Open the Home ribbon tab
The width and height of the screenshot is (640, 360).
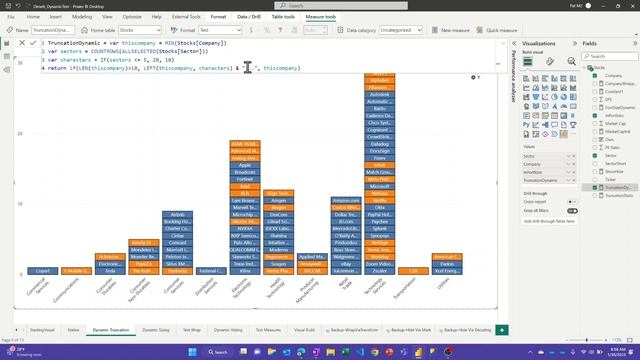(x=33, y=17)
